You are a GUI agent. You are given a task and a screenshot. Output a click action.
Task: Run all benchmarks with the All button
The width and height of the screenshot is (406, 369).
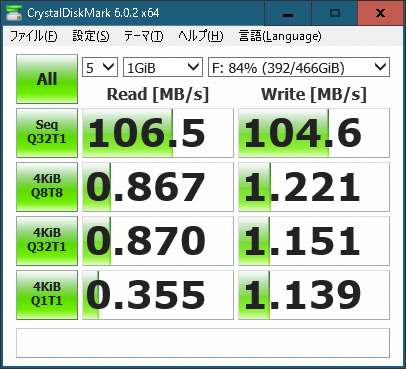47,79
